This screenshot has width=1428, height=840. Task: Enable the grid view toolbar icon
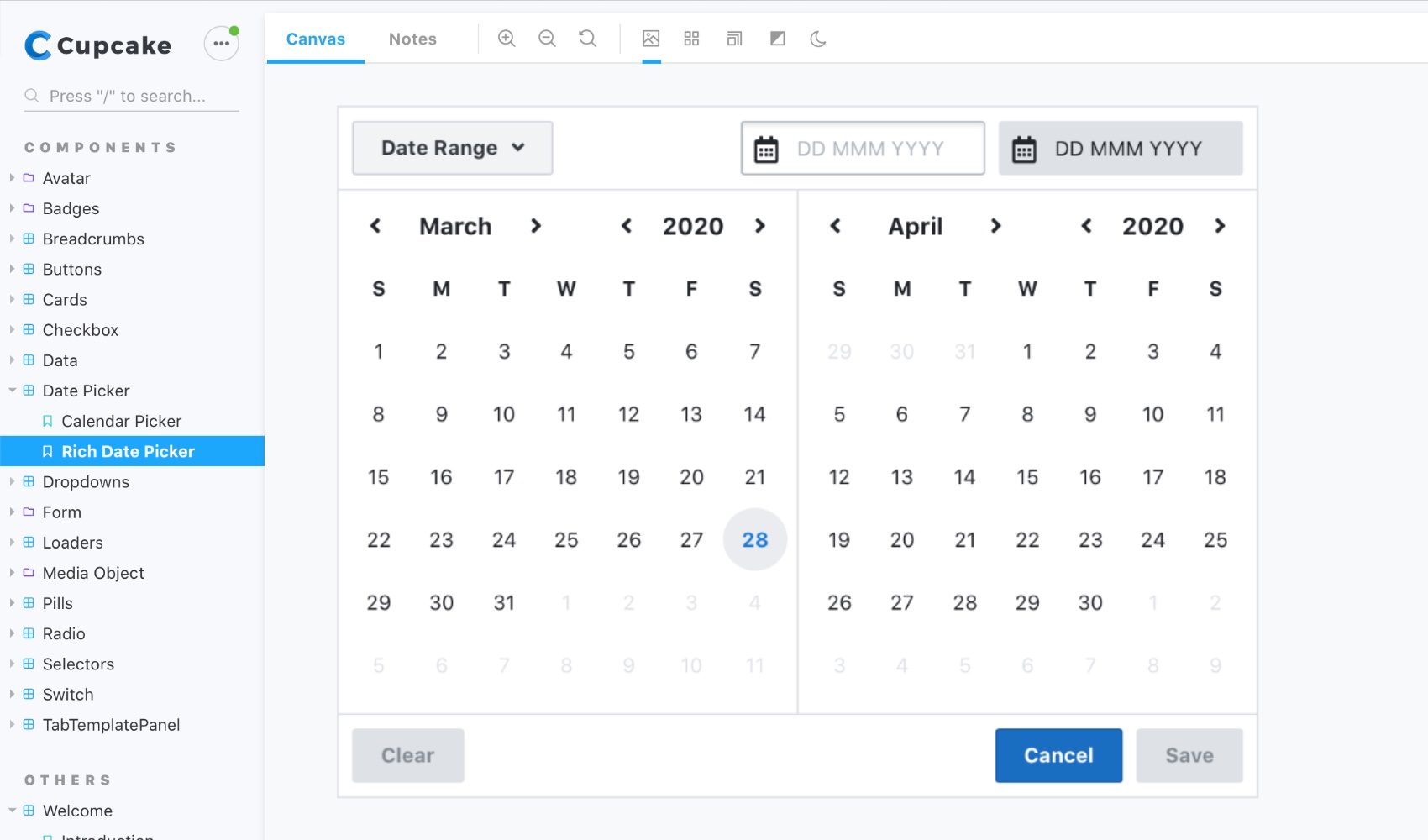pos(691,39)
